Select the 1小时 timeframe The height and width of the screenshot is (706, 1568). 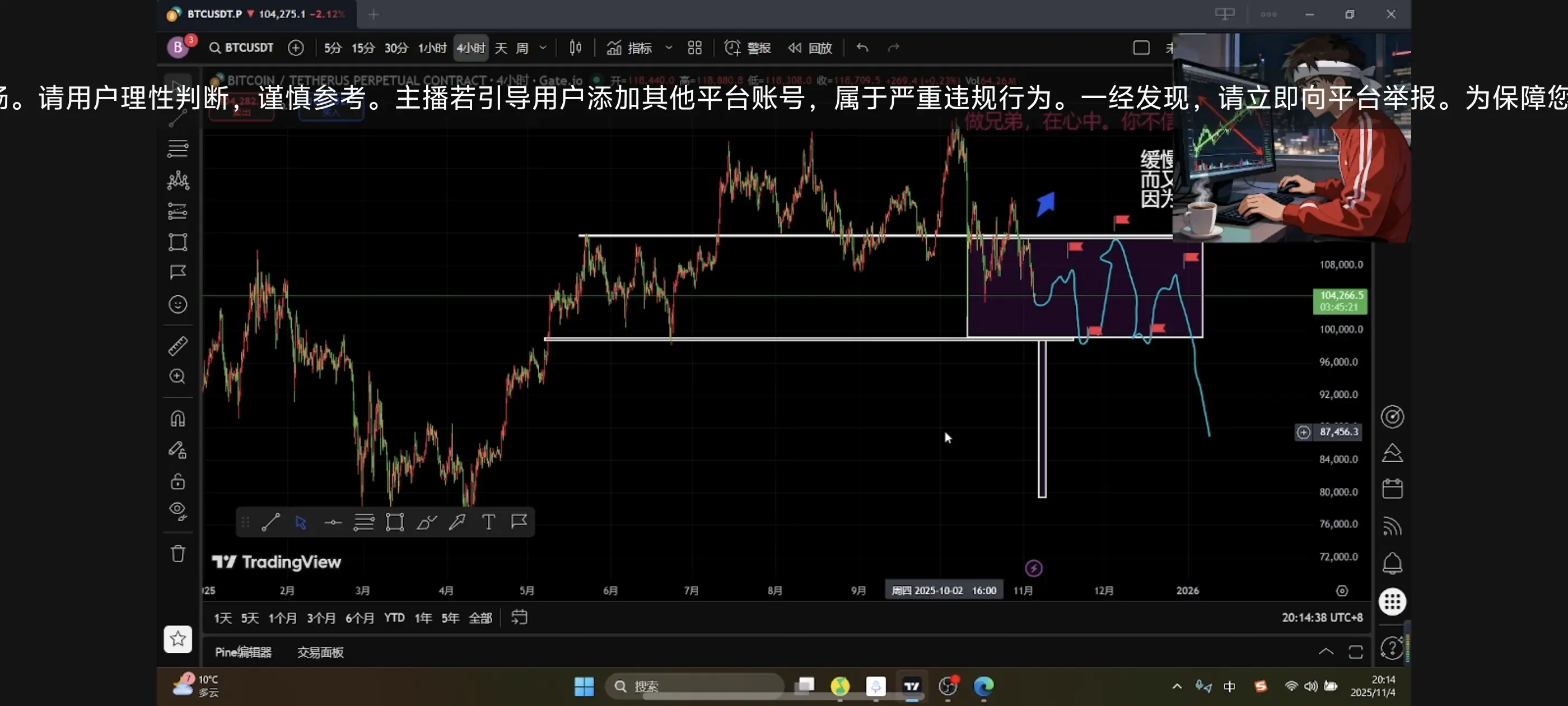[432, 48]
